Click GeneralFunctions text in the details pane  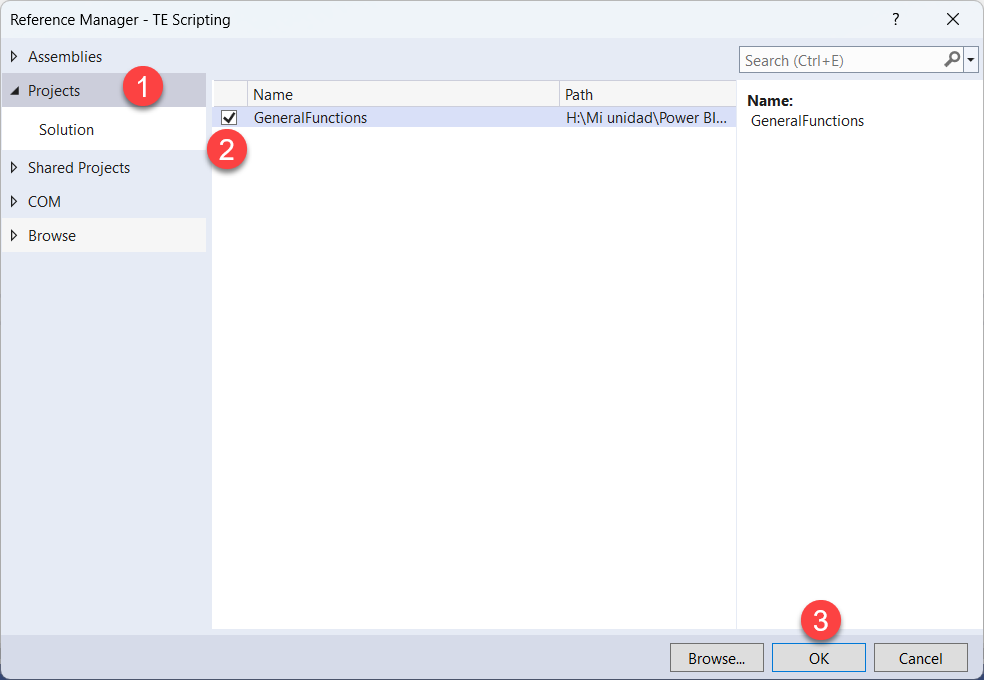tap(807, 121)
